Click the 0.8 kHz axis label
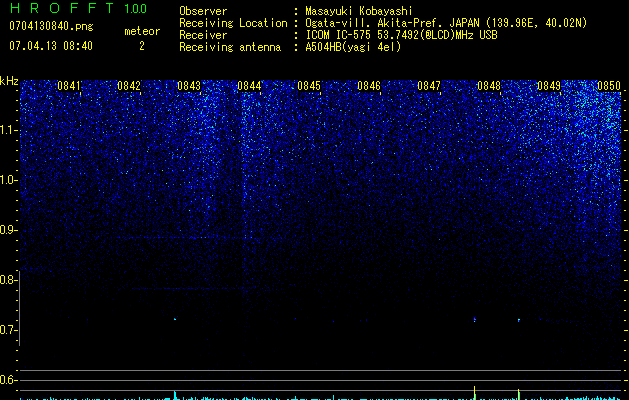 click(x=8, y=280)
